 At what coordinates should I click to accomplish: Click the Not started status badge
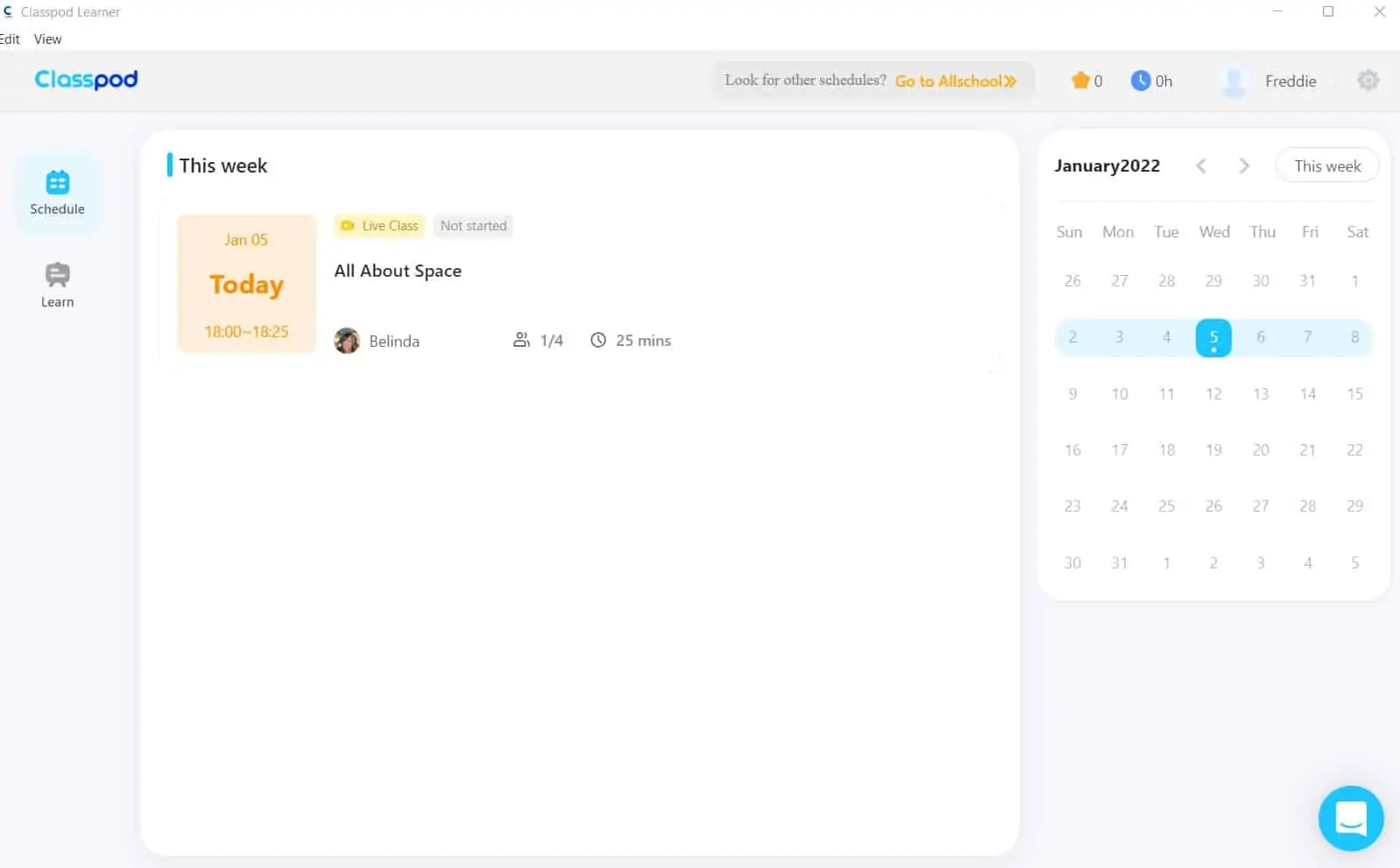[473, 226]
